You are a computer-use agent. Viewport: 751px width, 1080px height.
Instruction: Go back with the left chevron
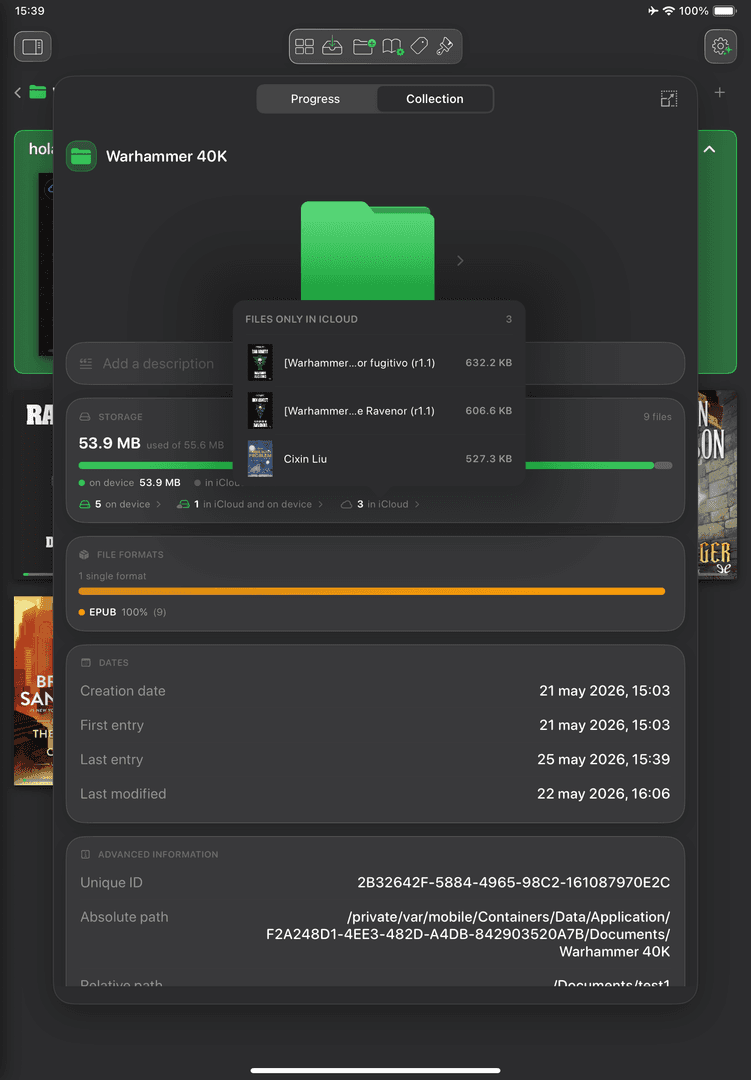pos(18,92)
